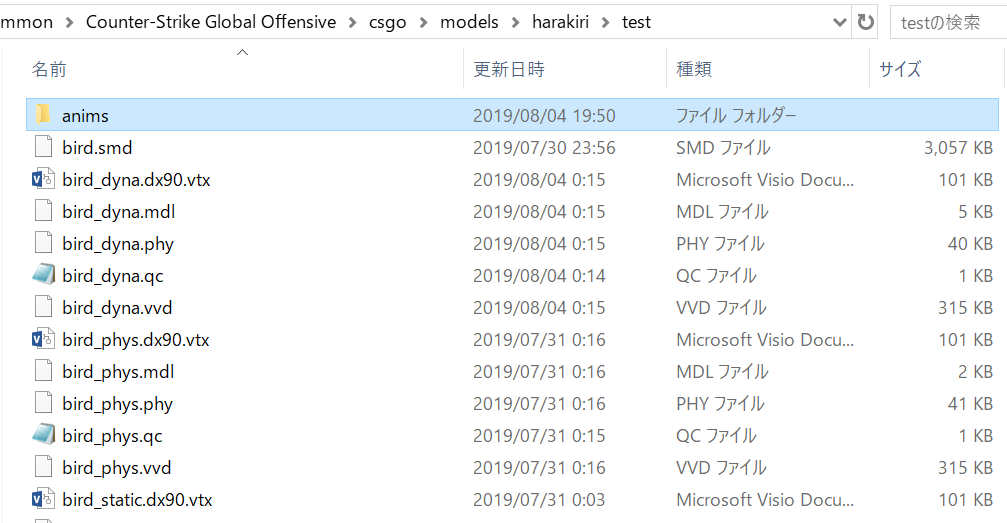Sort files by the サイズ column header
Viewport: 1007px width, 523px height.
900,70
